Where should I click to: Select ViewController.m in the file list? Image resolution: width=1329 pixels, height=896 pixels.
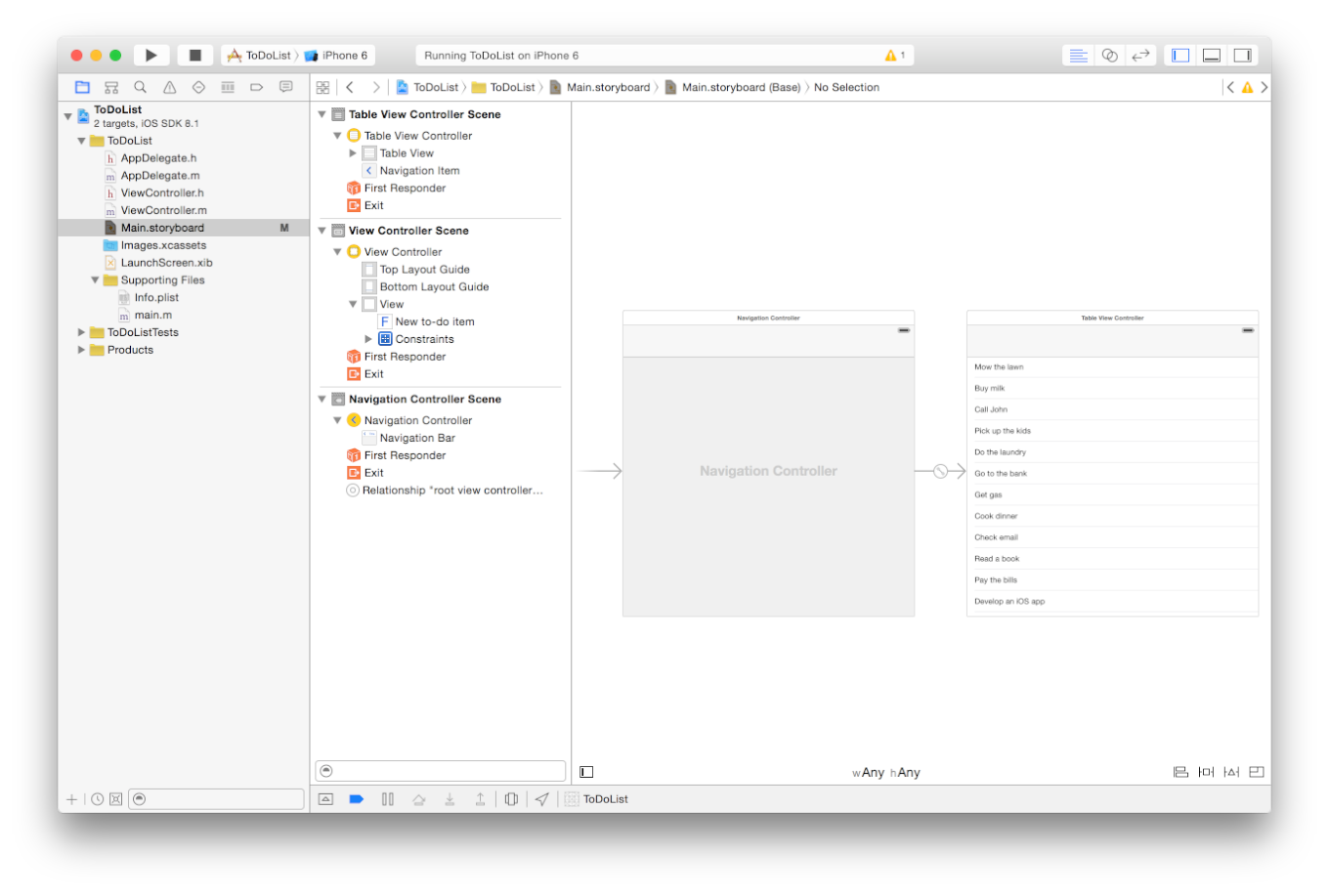coord(163,210)
